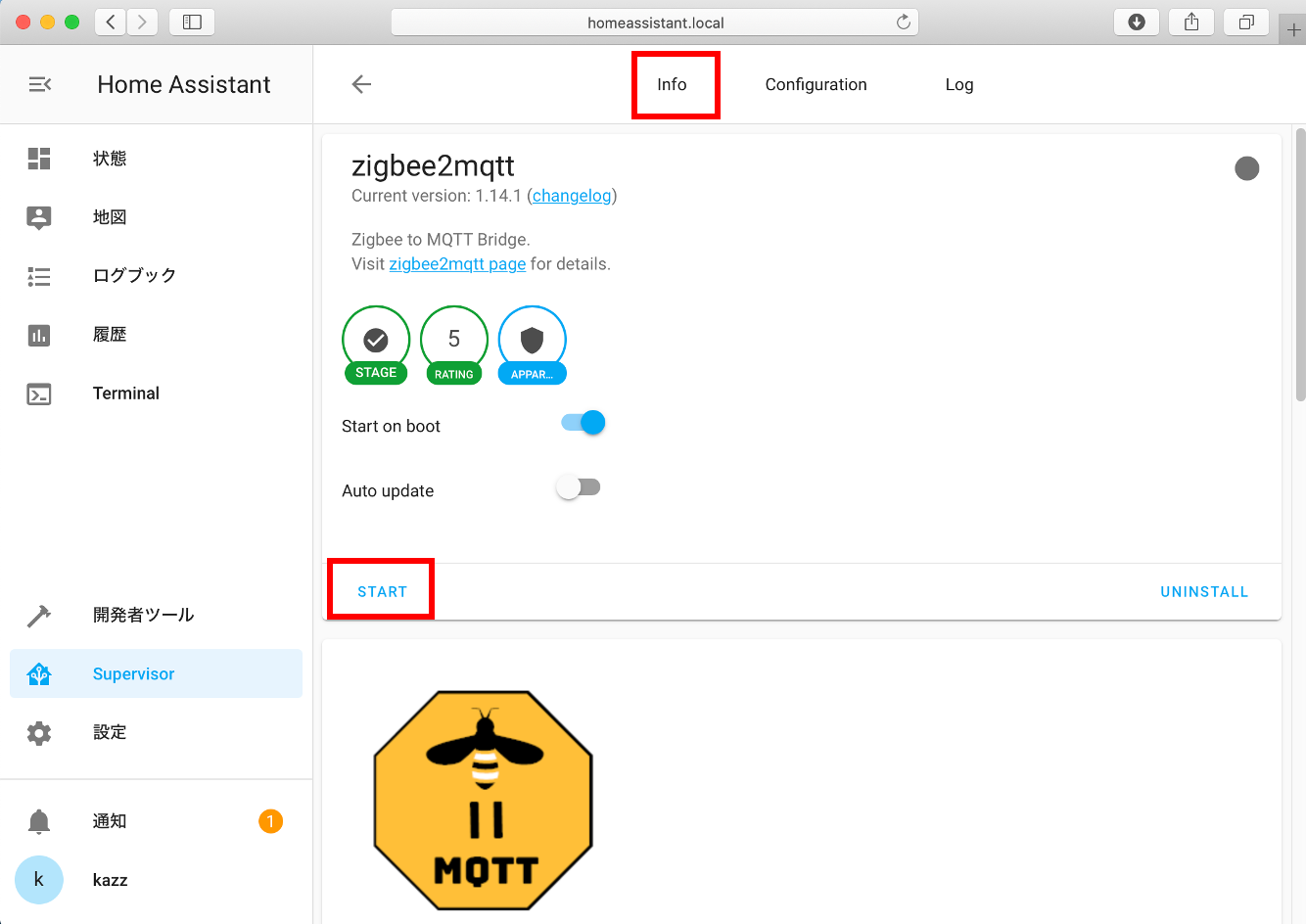Open a new Safari tab

pyautogui.click(x=1293, y=29)
